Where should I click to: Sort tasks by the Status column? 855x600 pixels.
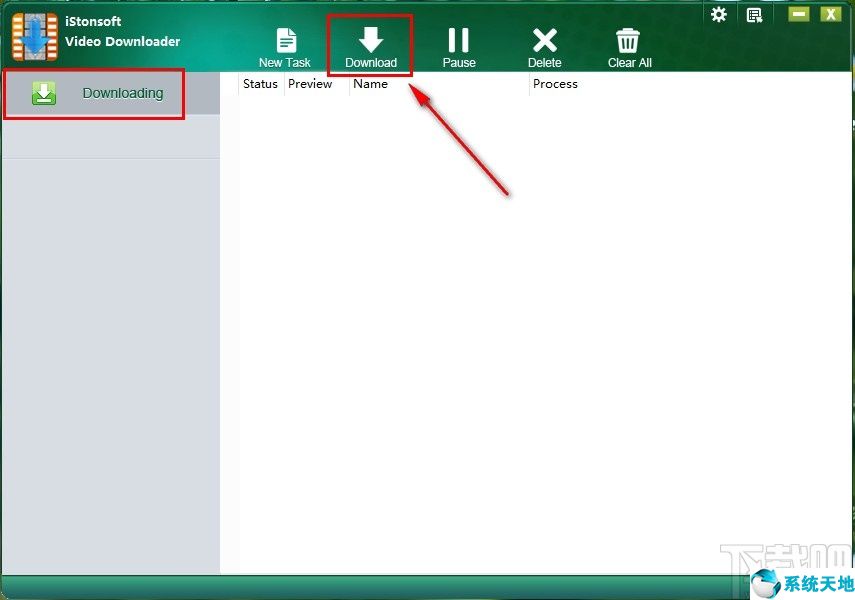(260, 84)
